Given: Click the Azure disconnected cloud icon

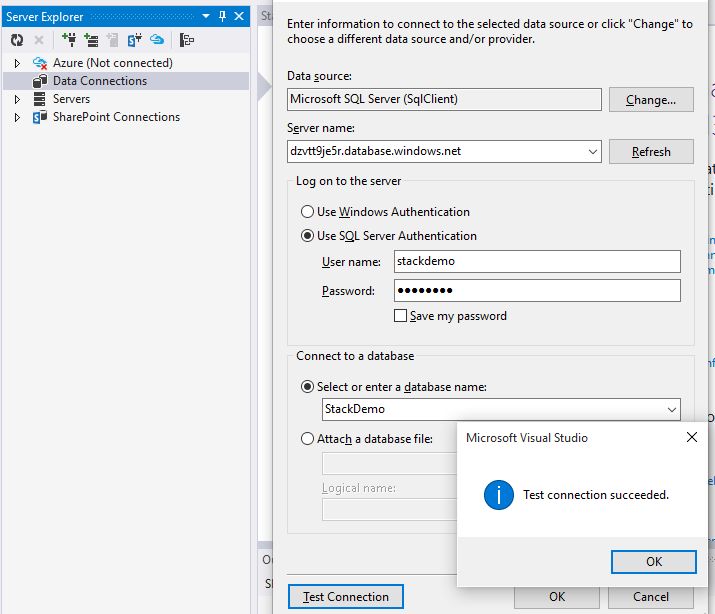Looking at the screenshot, I should click(x=40, y=63).
